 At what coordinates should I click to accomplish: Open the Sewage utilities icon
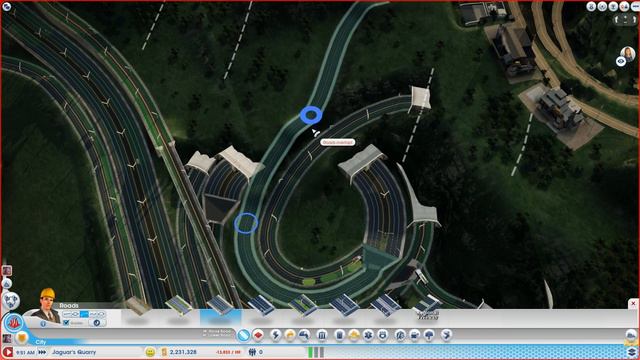[304, 336]
